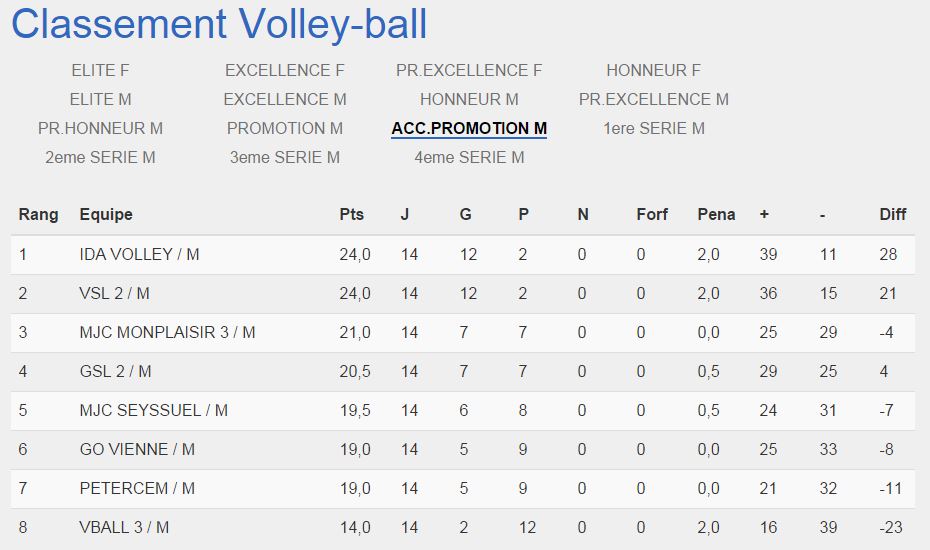Click the Equipe column header
The image size is (930, 550).
pos(106,214)
